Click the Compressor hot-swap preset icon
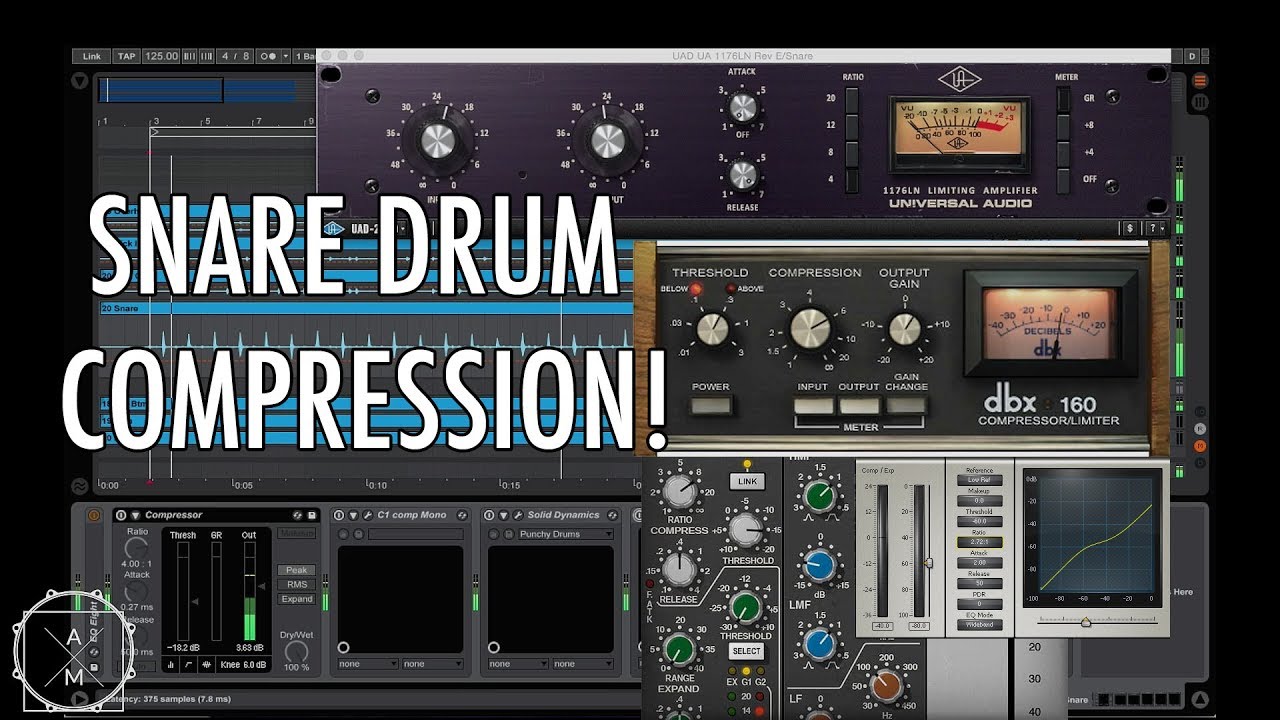 (x=297, y=515)
